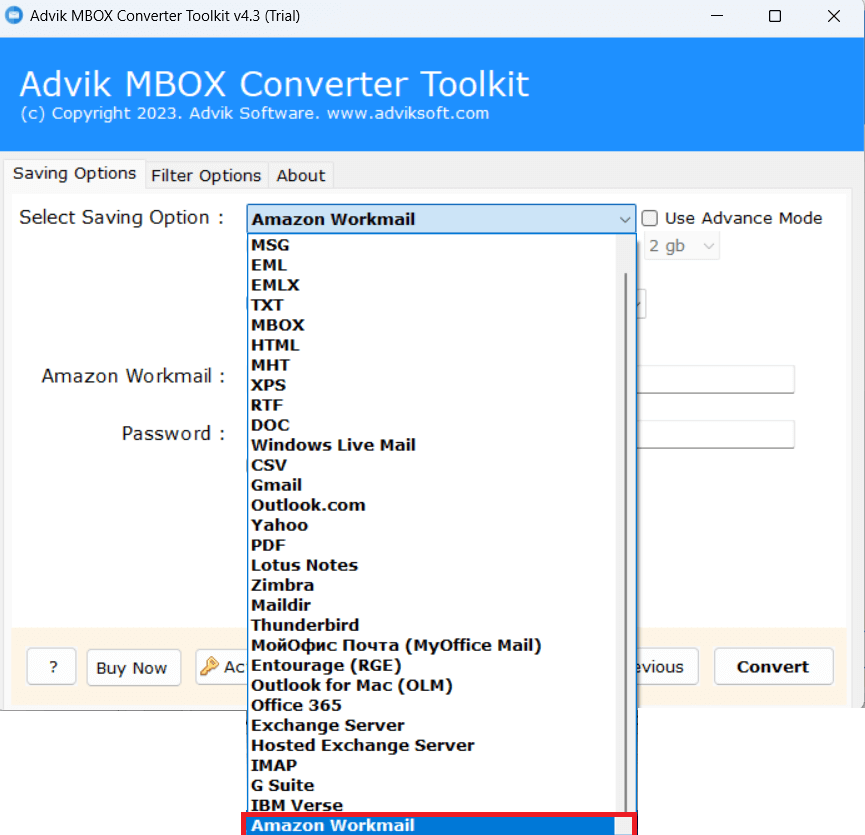Viewport: 865px width, 835px height.
Task: Enable the Use Advance Mode checkbox
Action: [x=649, y=218]
